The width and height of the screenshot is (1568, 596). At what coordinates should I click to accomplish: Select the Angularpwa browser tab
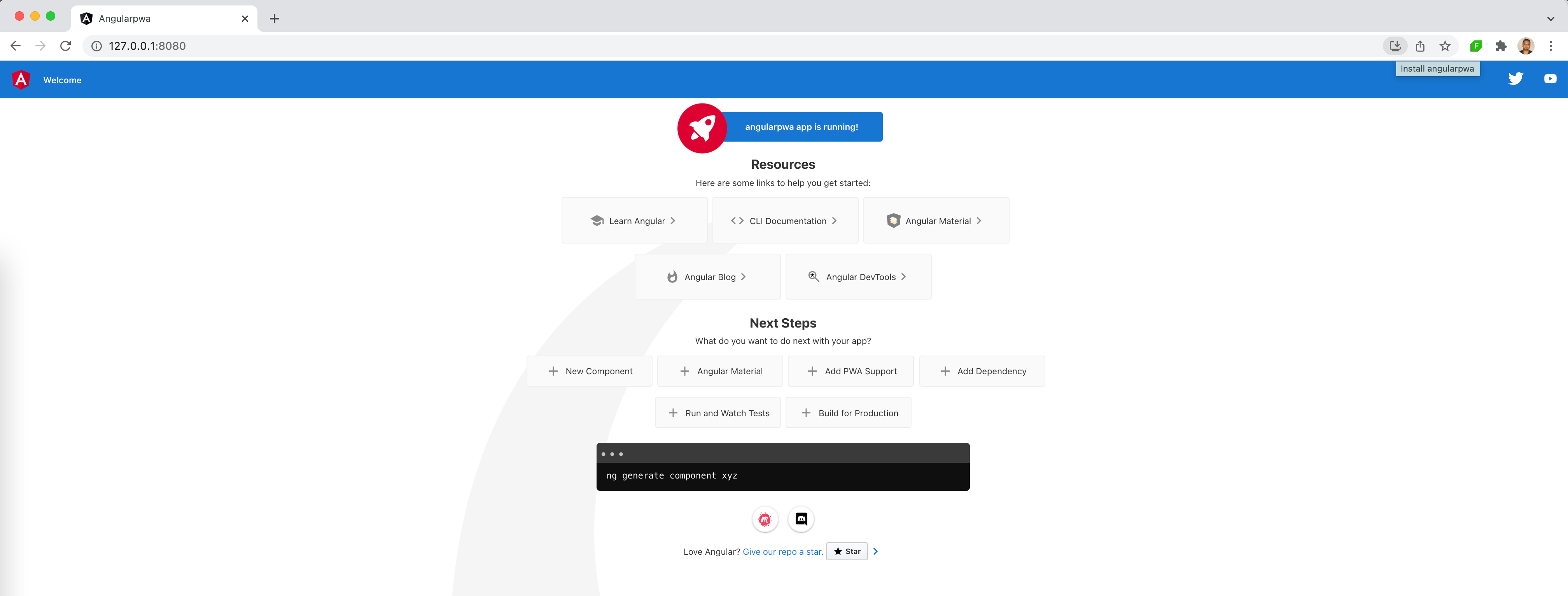tap(164, 19)
